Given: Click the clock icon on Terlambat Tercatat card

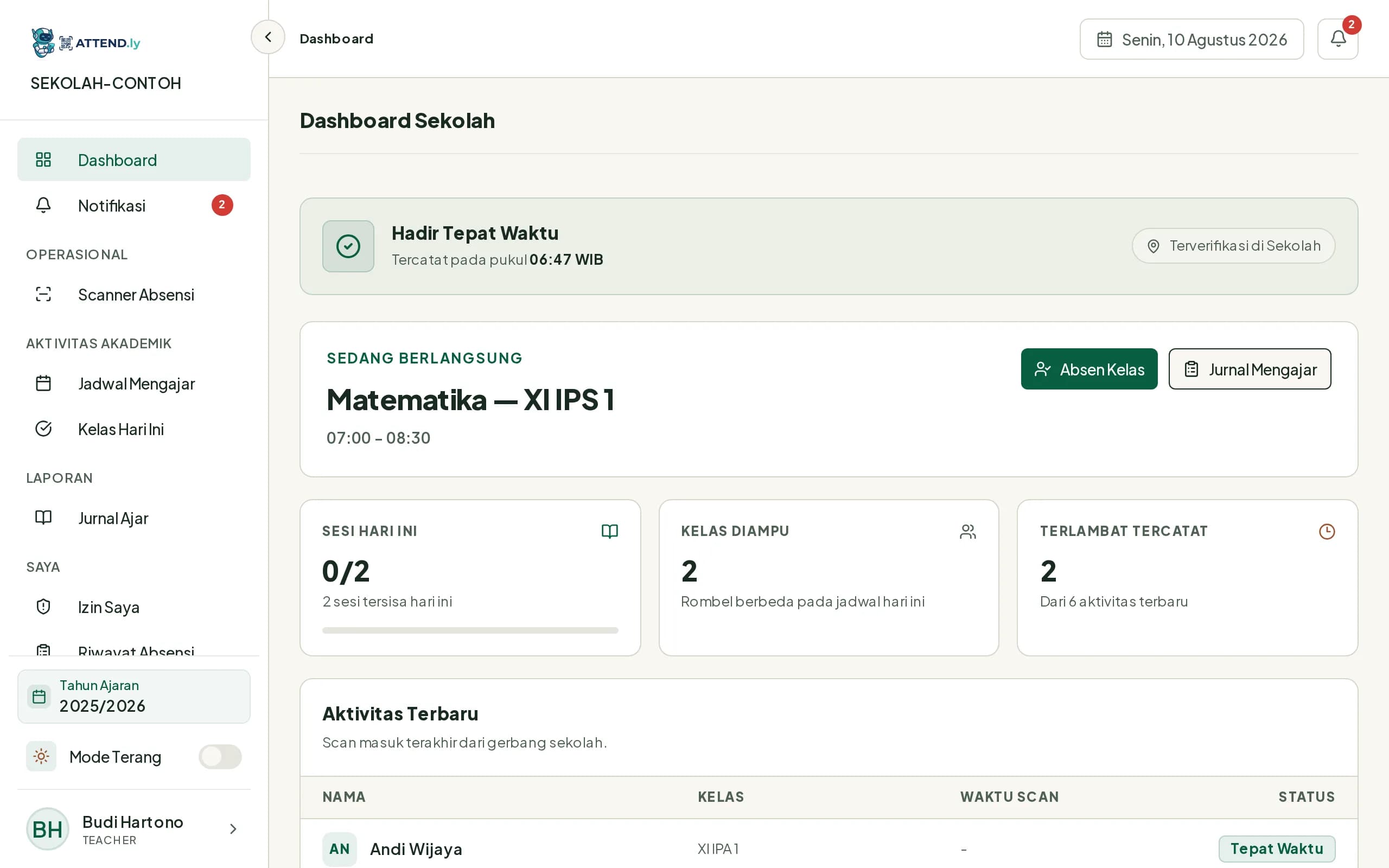Looking at the screenshot, I should 1327,532.
